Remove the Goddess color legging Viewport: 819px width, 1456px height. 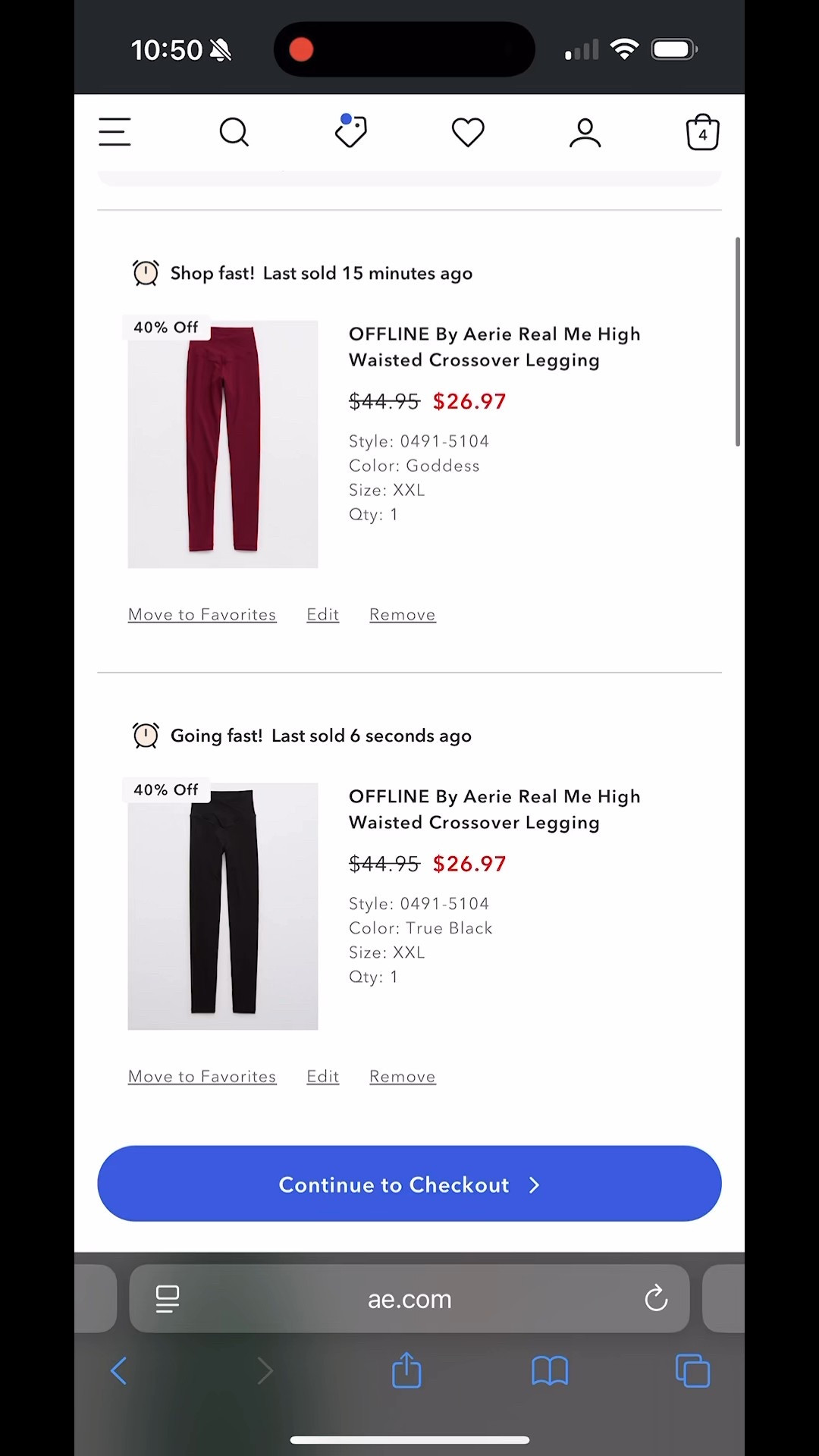click(402, 614)
